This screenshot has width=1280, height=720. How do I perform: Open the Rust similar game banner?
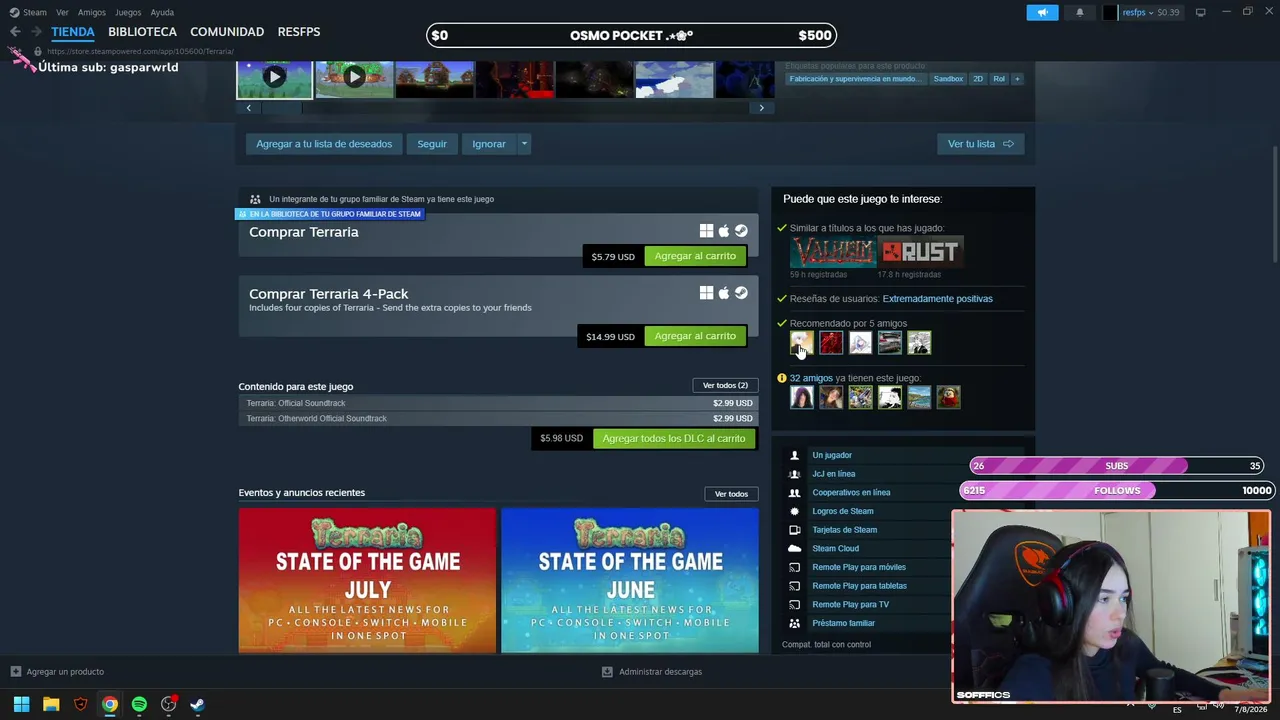(x=920, y=252)
